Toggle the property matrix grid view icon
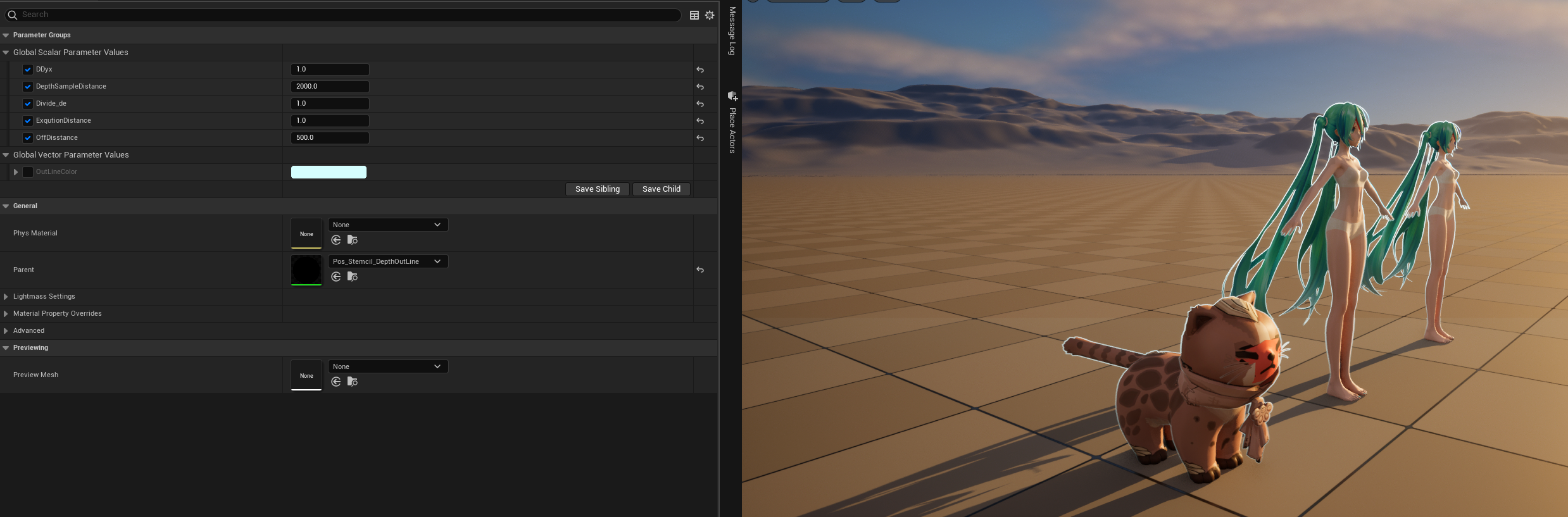Screen dimensions: 1568x517 click(694, 15)
